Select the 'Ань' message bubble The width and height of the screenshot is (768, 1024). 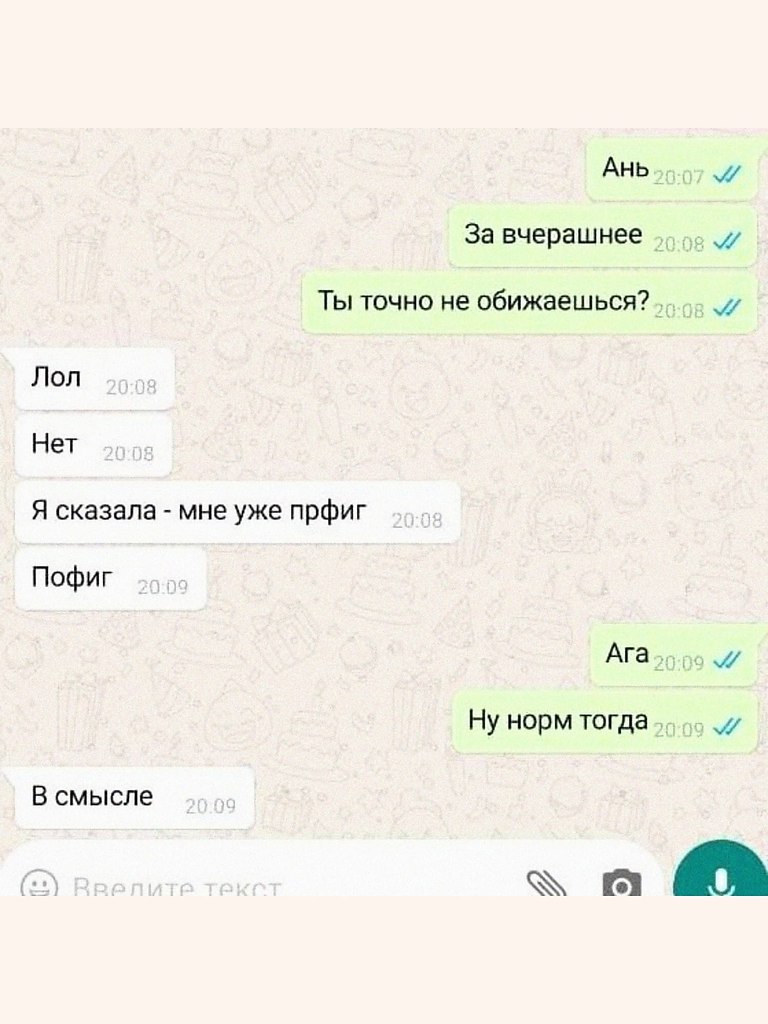pos(673,169)
